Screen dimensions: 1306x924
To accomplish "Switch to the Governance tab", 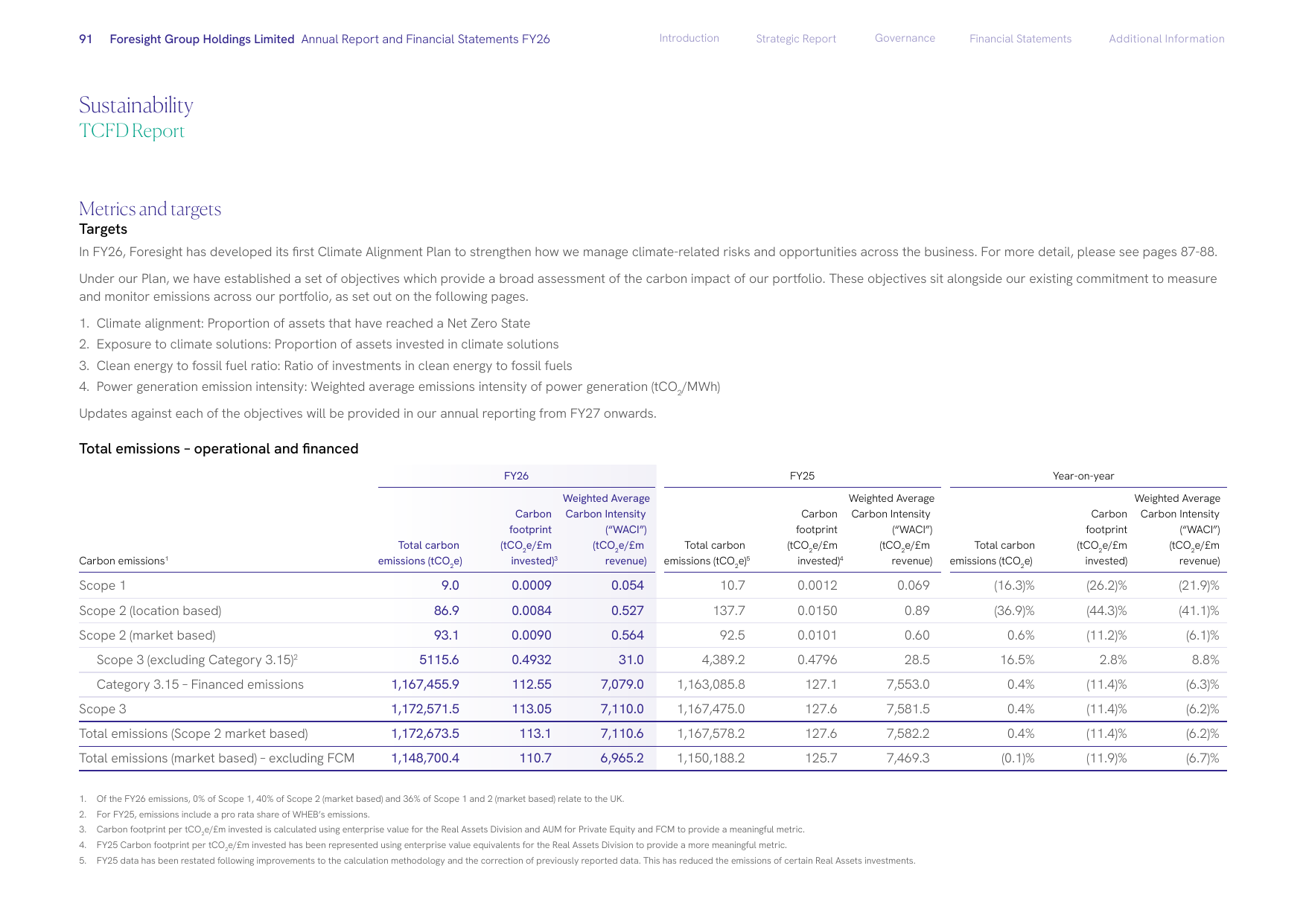I will tap(905, 38).
